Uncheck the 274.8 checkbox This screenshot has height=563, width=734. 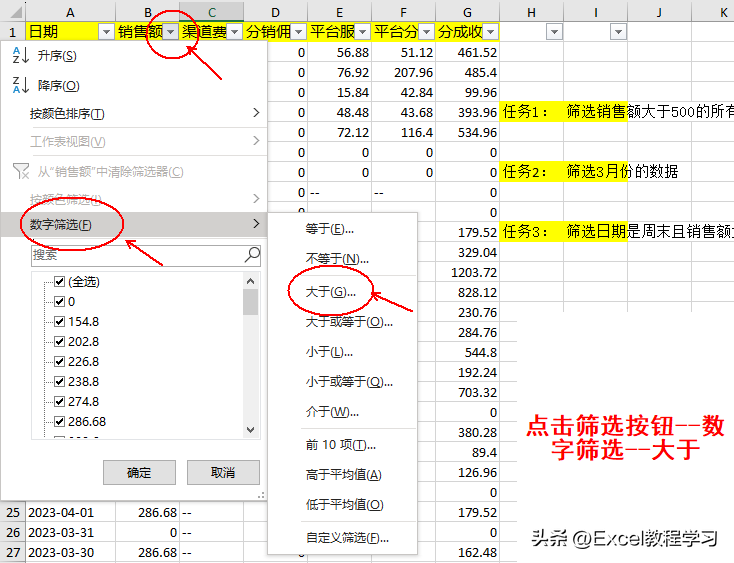[x=59, y=402]
